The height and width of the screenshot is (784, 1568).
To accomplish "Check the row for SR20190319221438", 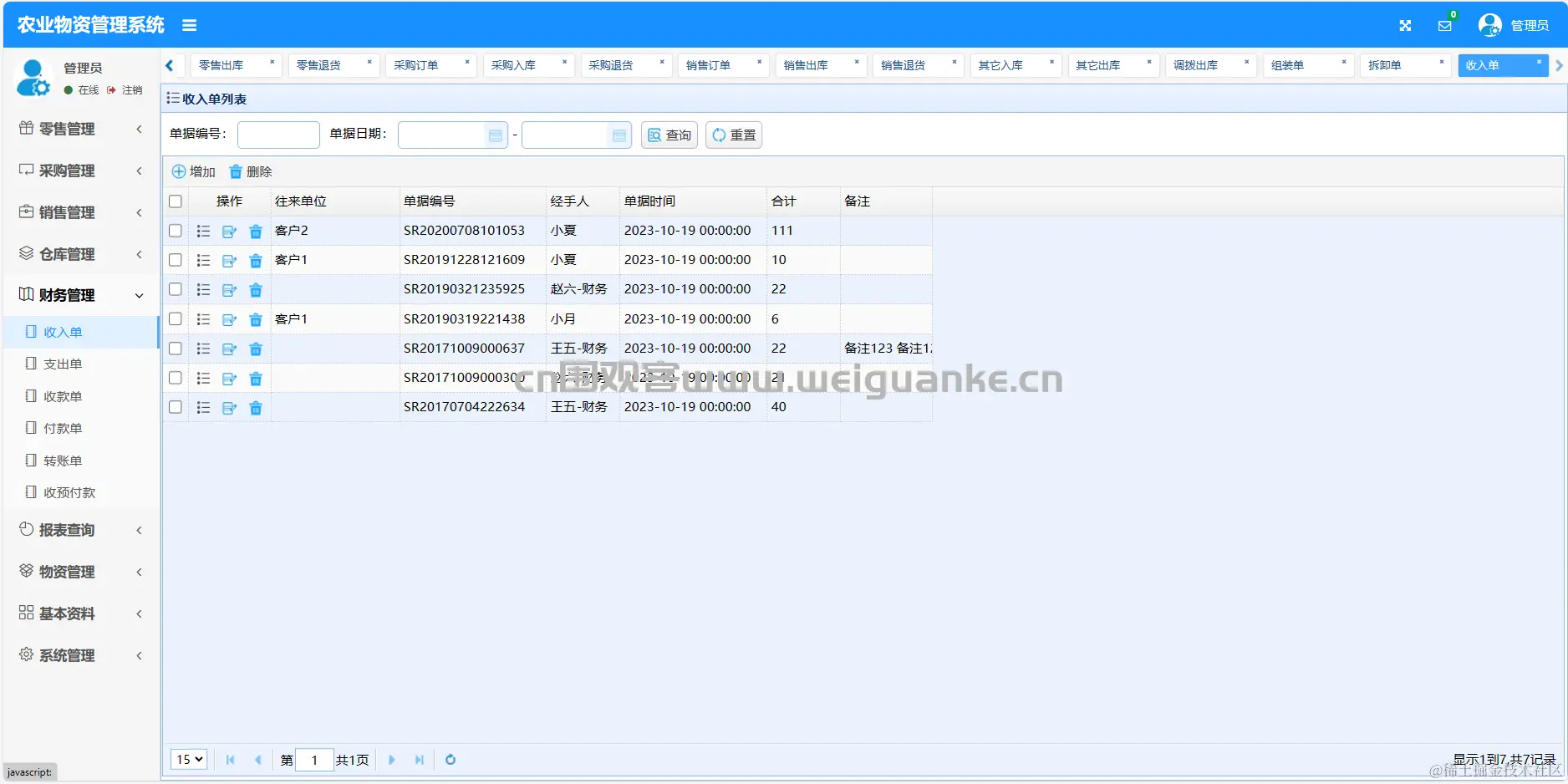I will [176, 318].
